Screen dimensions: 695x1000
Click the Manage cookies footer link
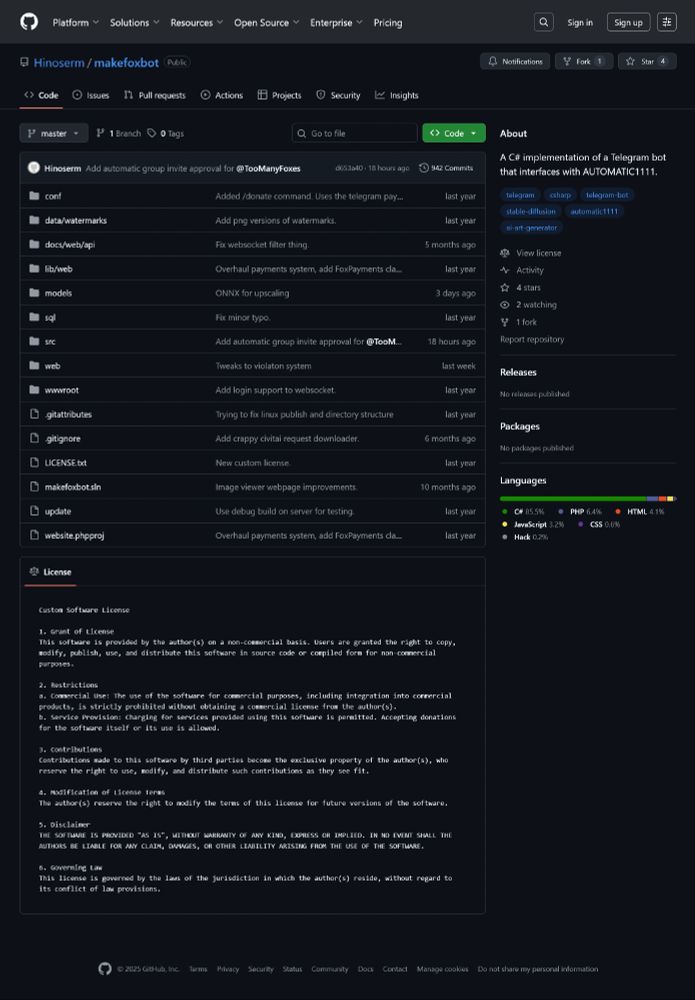click(x=443, y=969)
